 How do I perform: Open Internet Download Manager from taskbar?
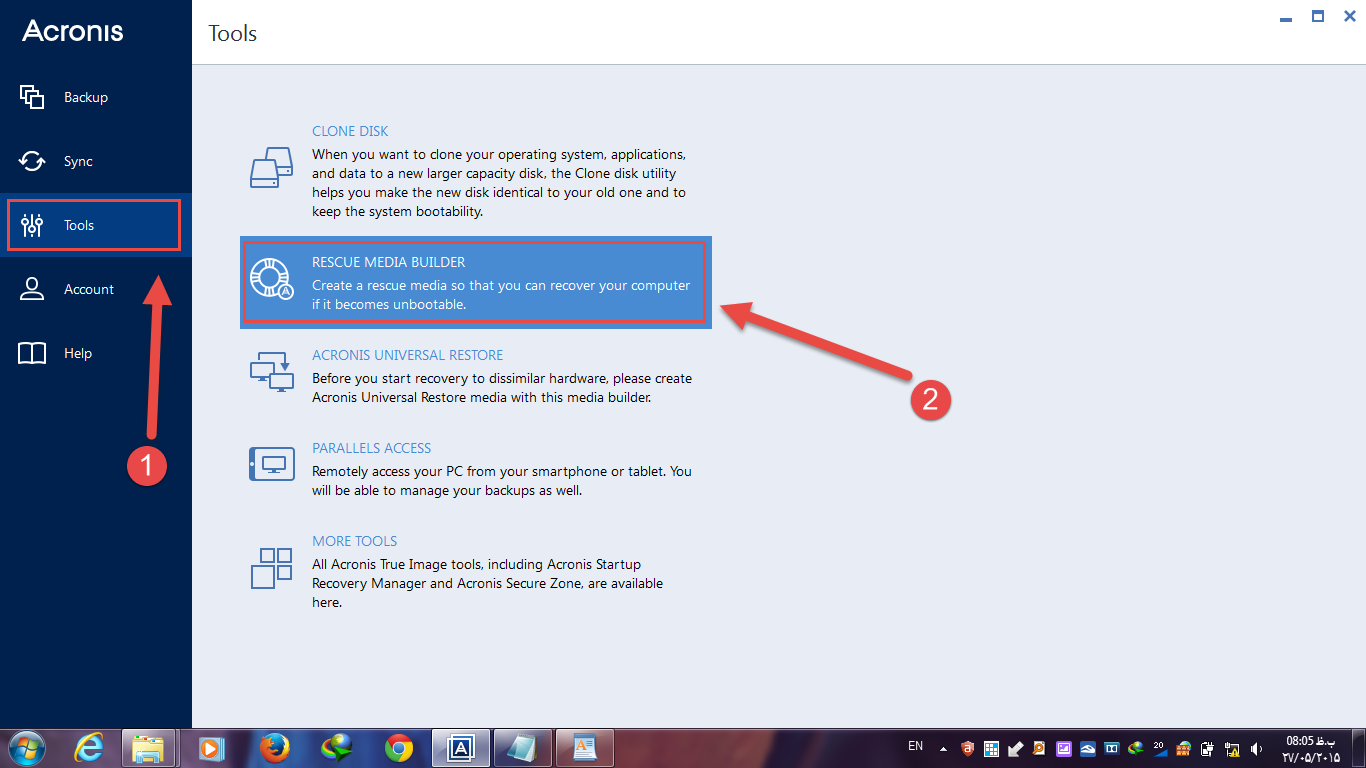click(337, 748)
